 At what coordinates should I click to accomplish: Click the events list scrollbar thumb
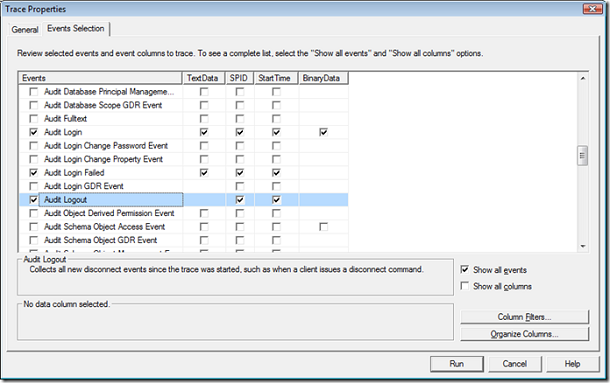(x=582, y=156)
